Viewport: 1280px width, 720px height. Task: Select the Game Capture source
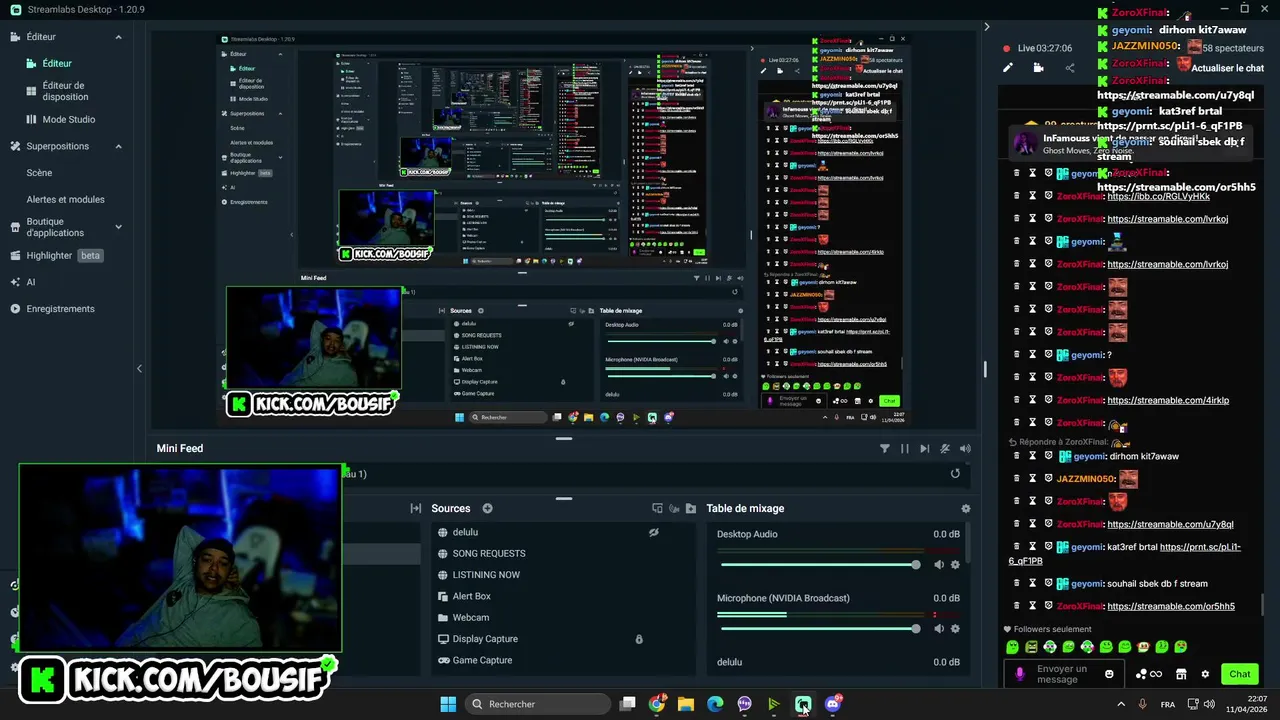(x=562, y=660)
